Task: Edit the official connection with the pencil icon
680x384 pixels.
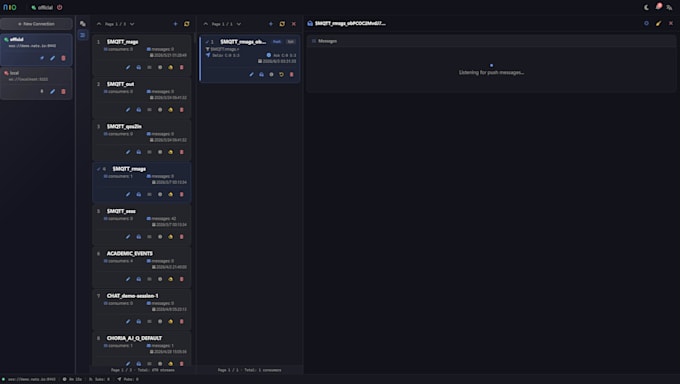Action: pos(52,58)
